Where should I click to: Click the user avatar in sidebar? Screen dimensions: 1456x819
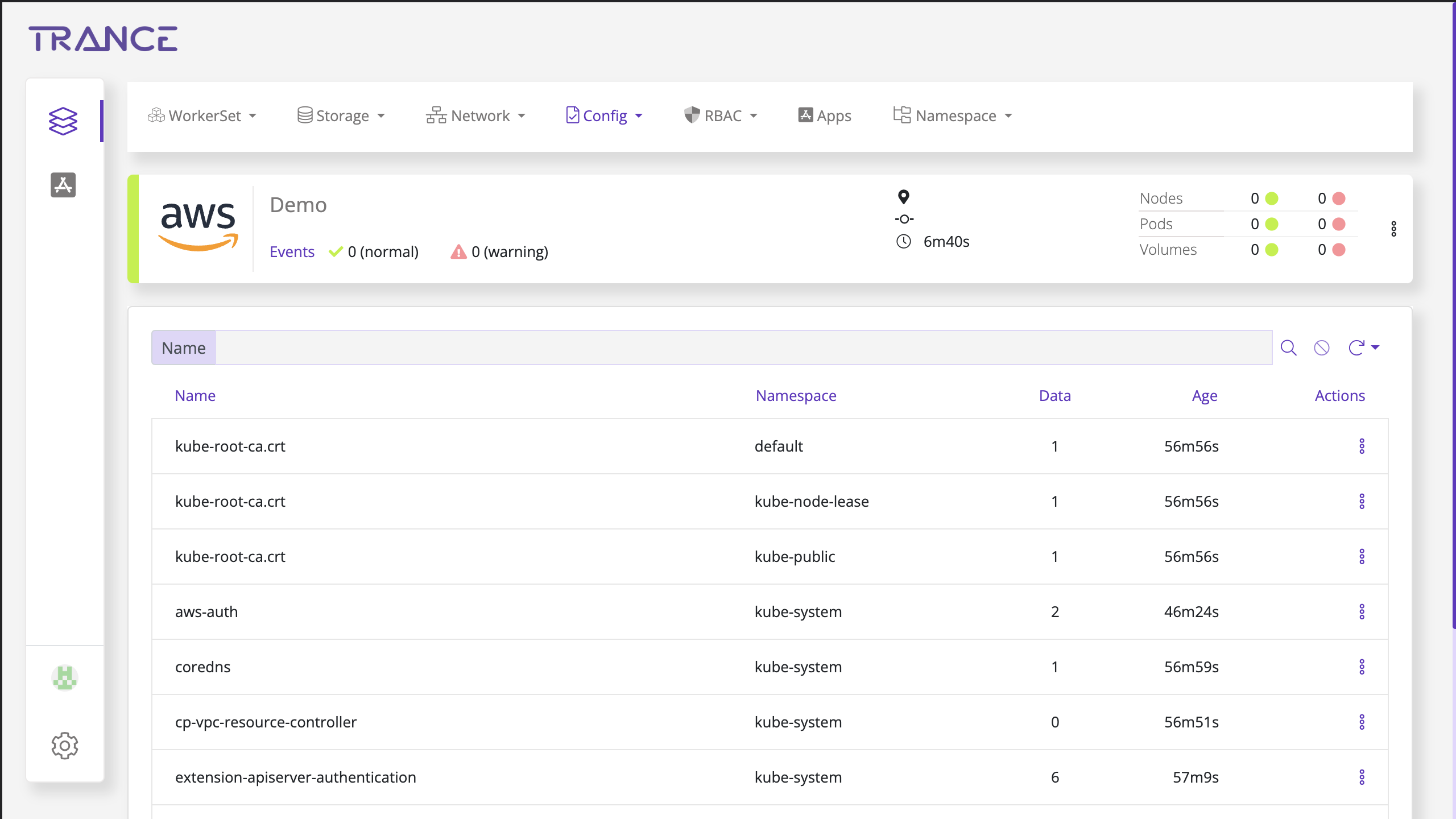point(64,678)
